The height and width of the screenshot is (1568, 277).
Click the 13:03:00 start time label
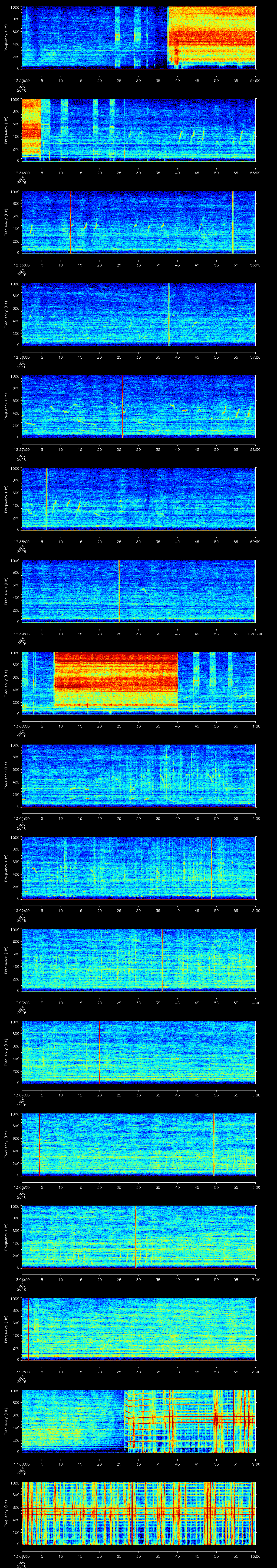click(x=21, y=1003)
